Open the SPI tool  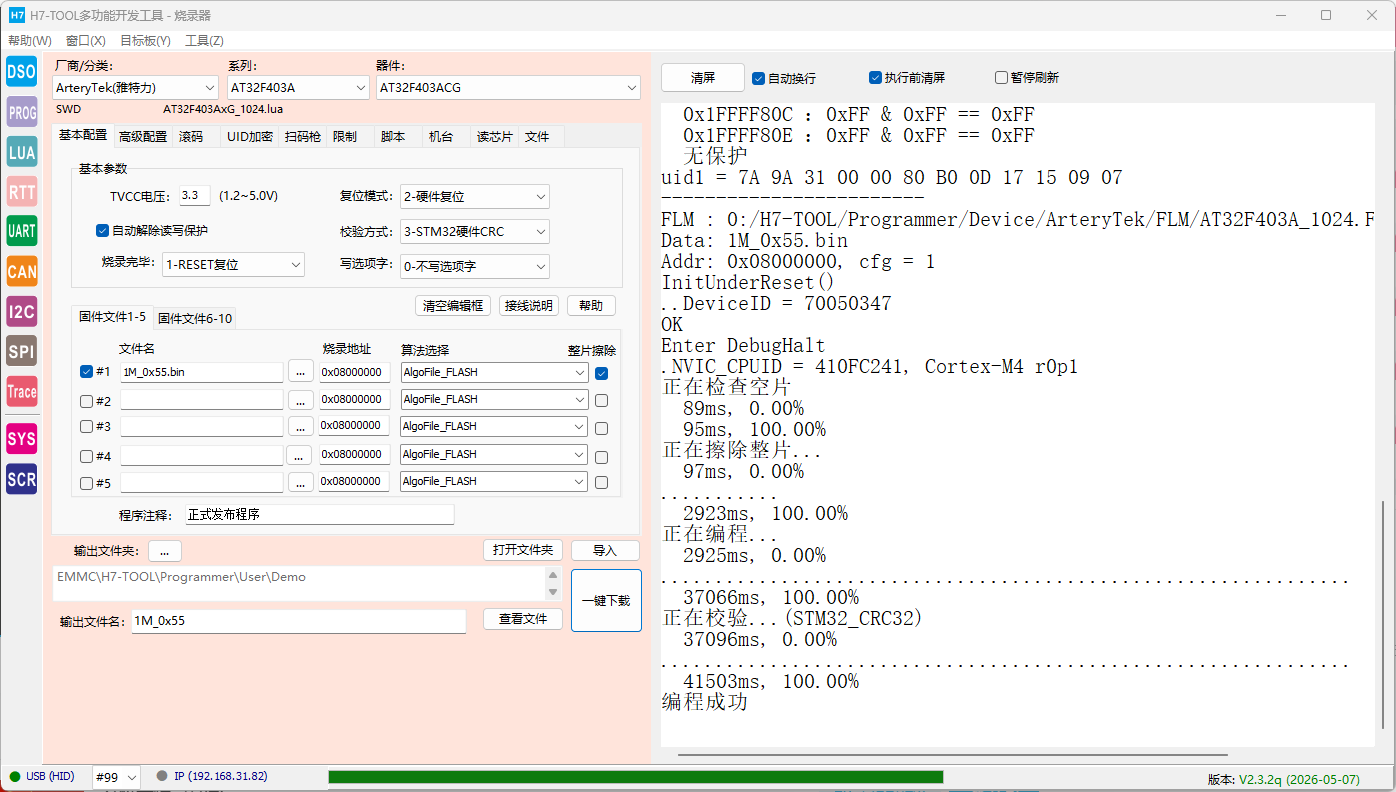(21, 351)
